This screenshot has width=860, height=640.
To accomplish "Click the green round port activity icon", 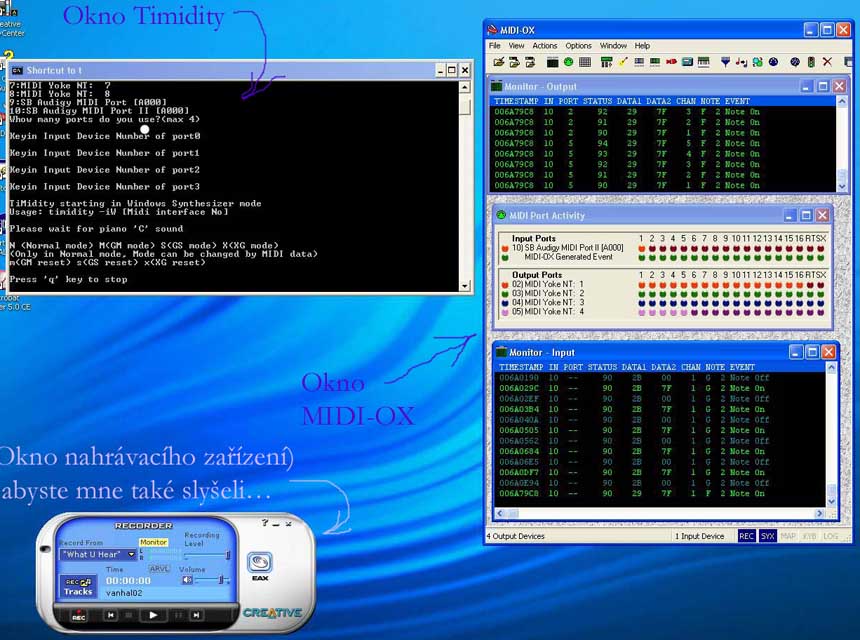I will click(x=569, y=62).
